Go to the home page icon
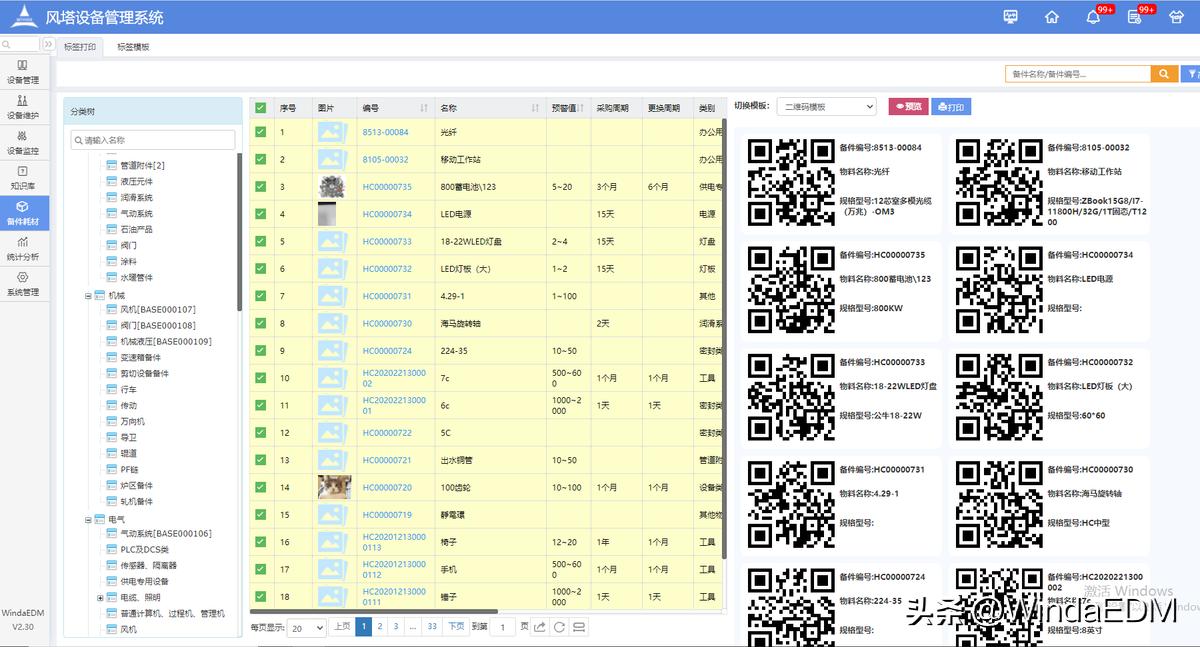This screenshot has height=647, width=1200. coord(1052,17)
